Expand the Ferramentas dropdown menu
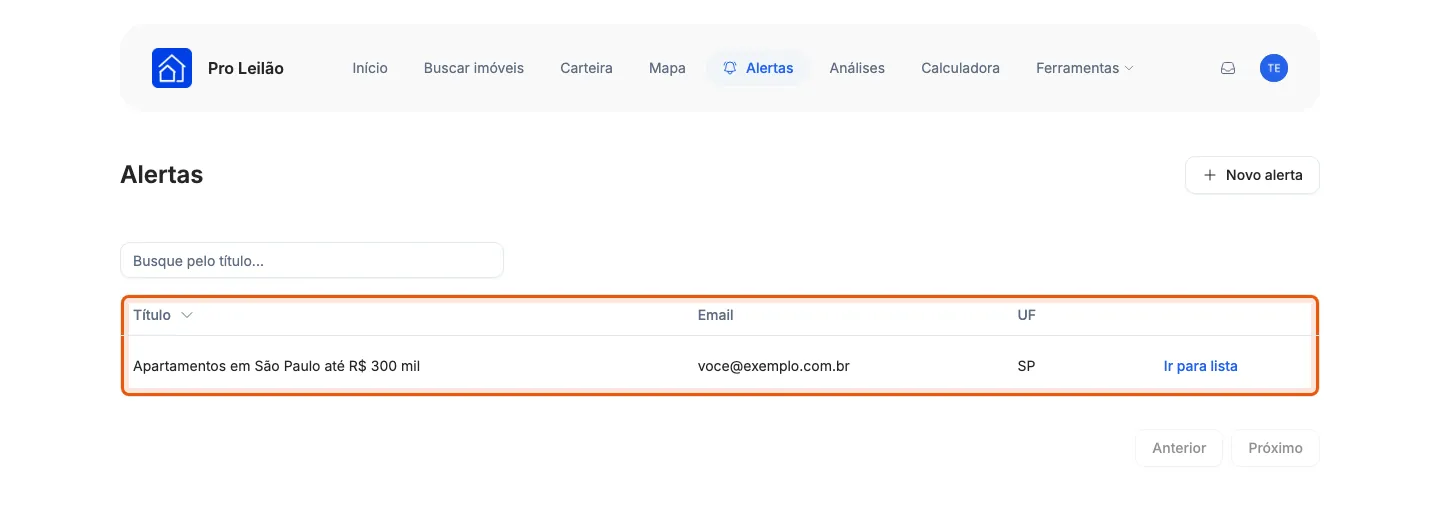 pos(1085,68)
